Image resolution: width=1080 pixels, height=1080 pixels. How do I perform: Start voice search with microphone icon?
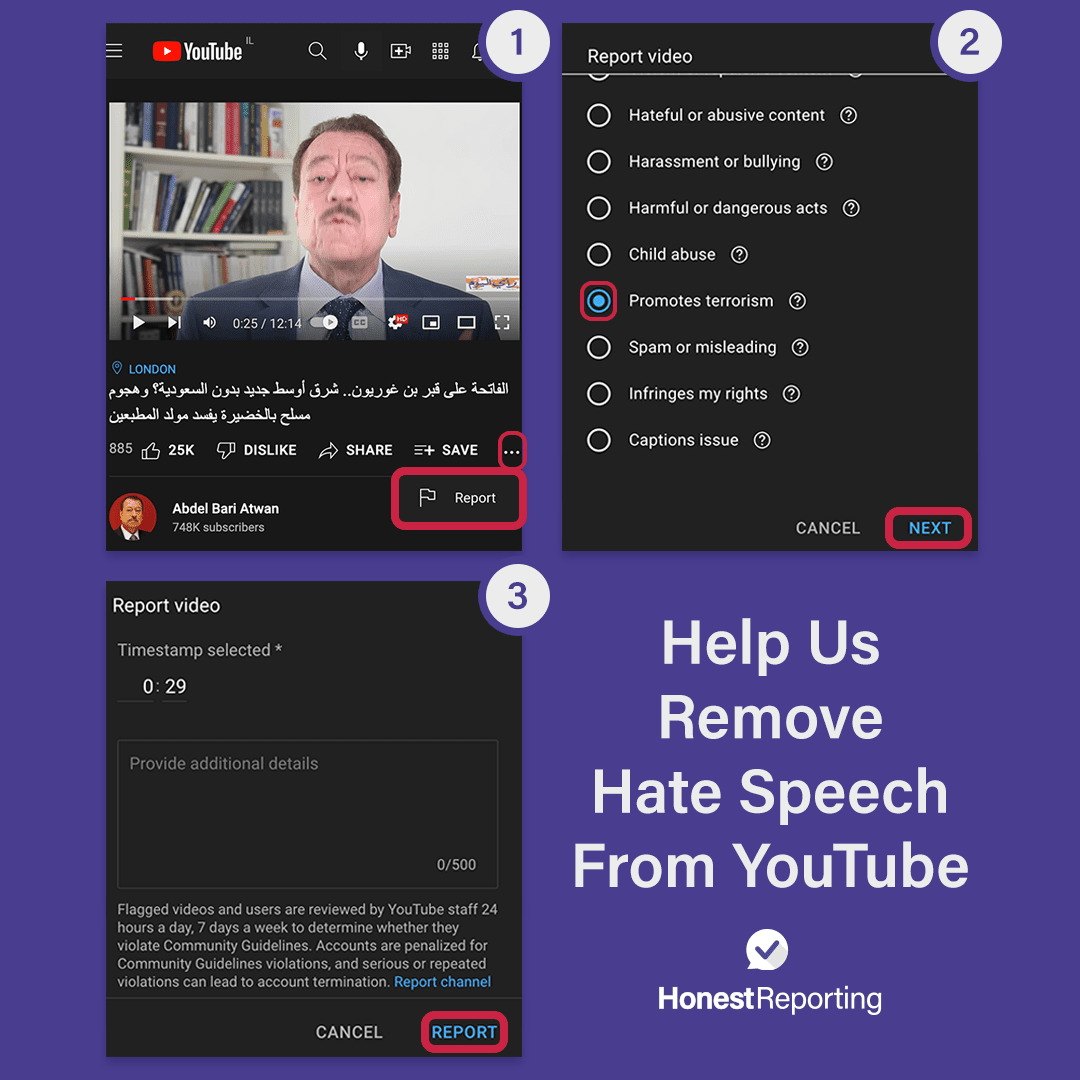click(x=360, y=51)
